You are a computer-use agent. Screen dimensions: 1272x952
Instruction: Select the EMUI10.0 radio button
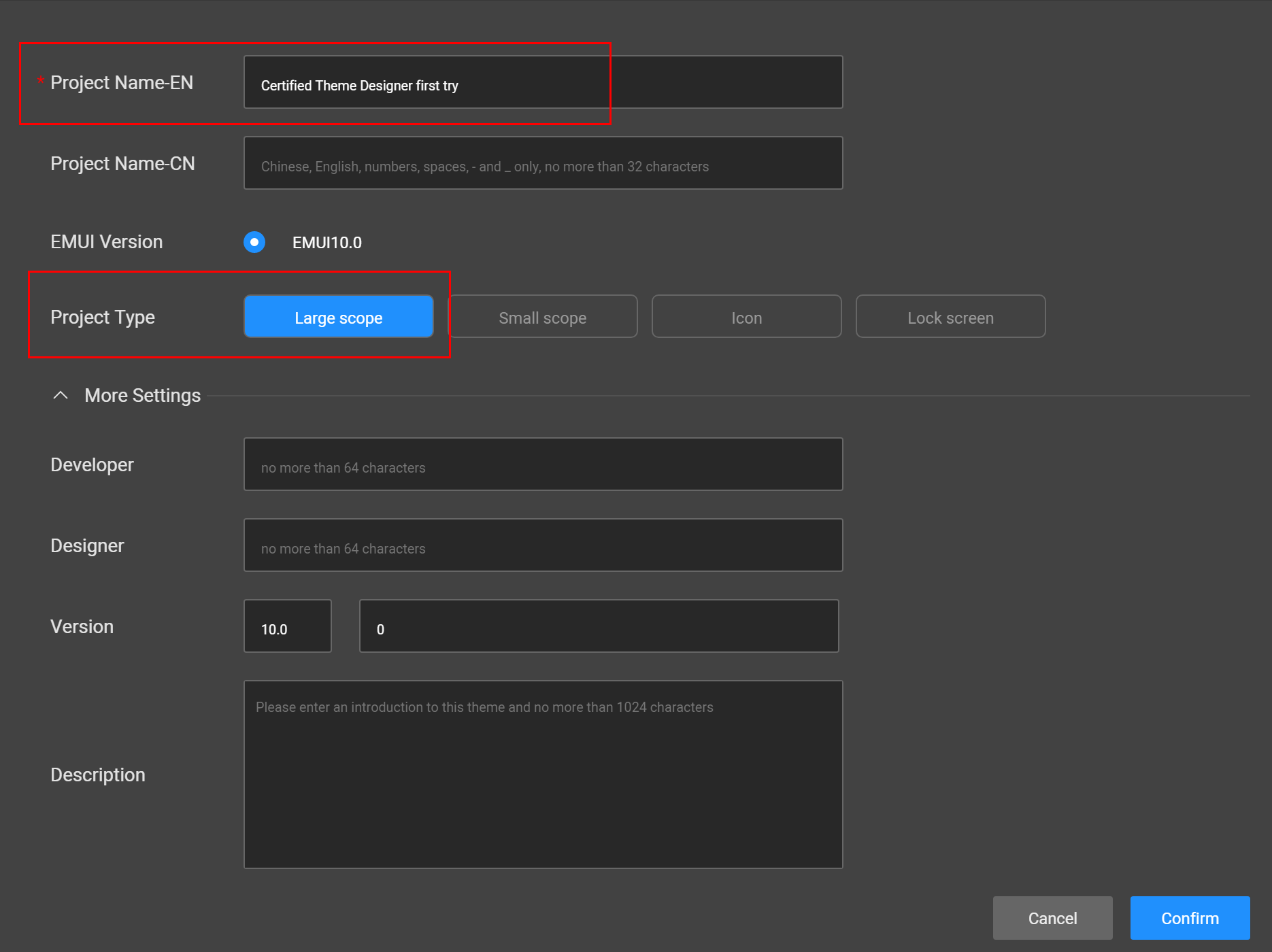[x=254, y=242]
